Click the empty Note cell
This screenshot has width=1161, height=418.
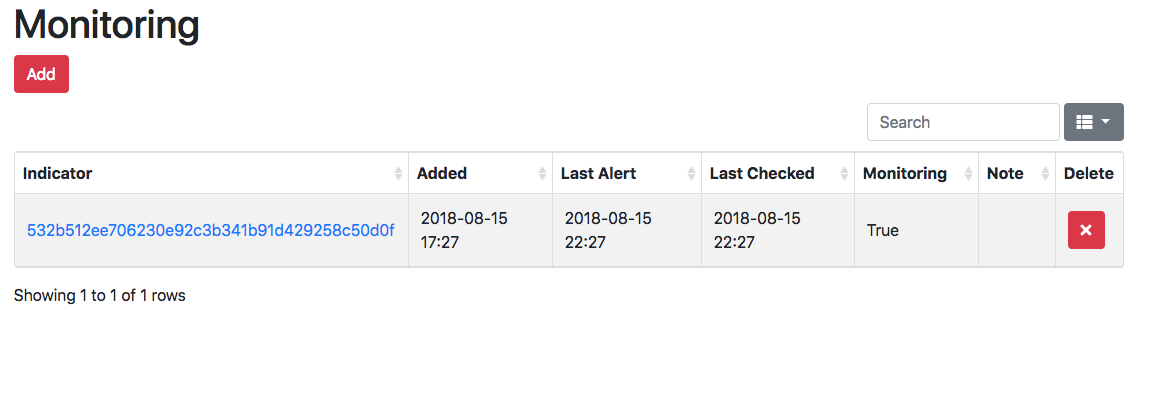click(1016, 230)
